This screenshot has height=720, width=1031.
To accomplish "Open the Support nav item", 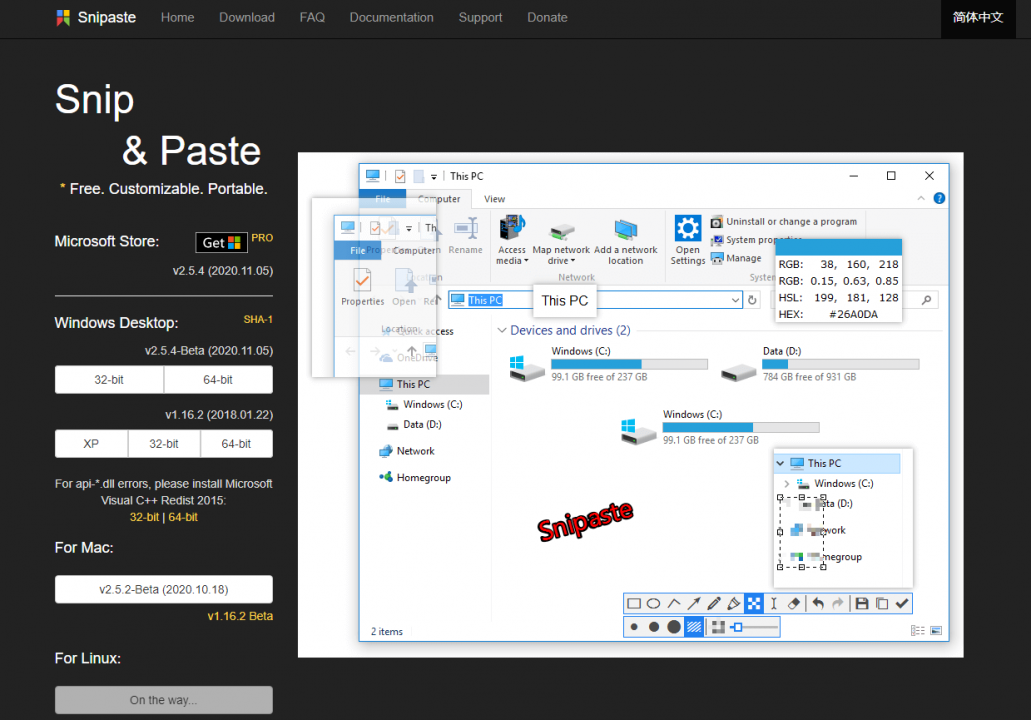I will 480,18.
